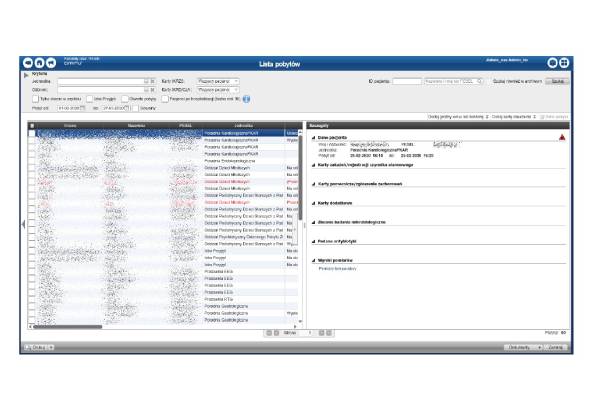Screen dimensions: 590x410
Task: Click the red warning triangle in details
Action: click(x=562, y=137)
